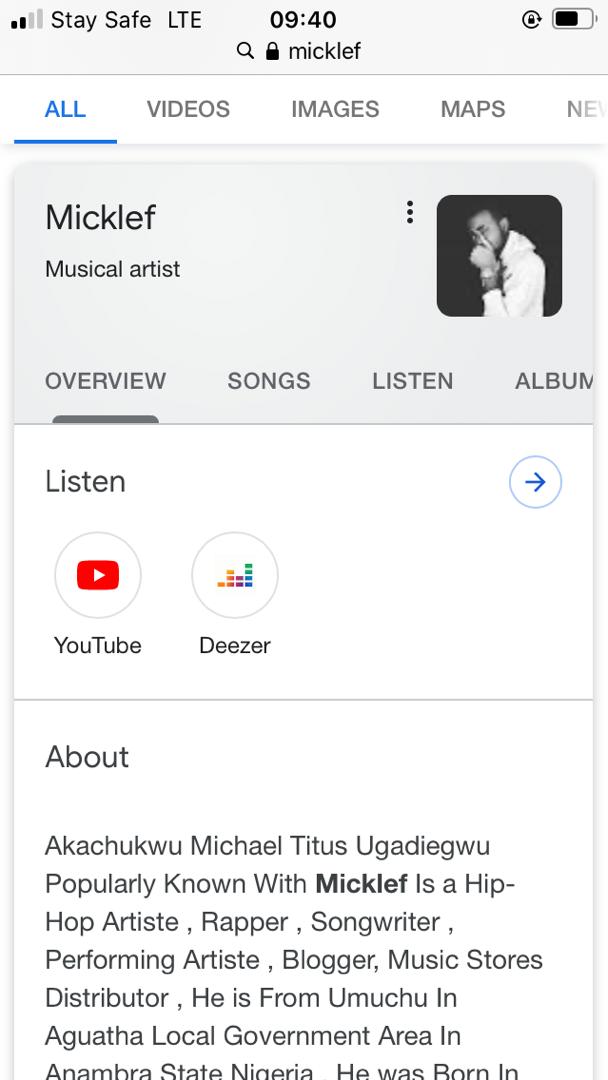Open the MAPS search tab
This screenshot has height=1080, width=608.
[x=472, y=109]
